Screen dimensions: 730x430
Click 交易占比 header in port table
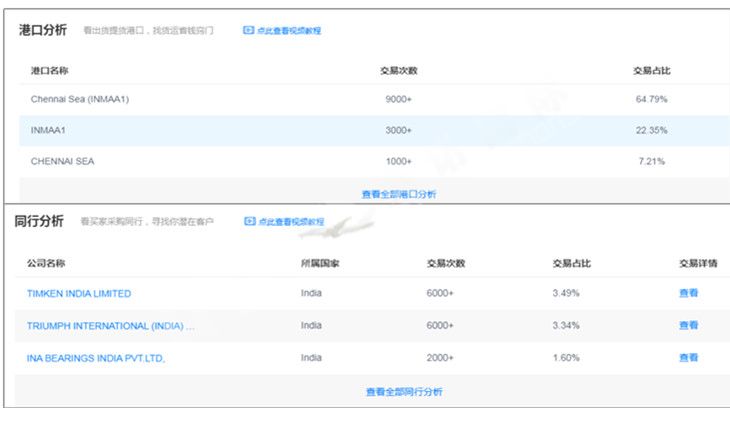pyautogui.click(x=651, y=71)
